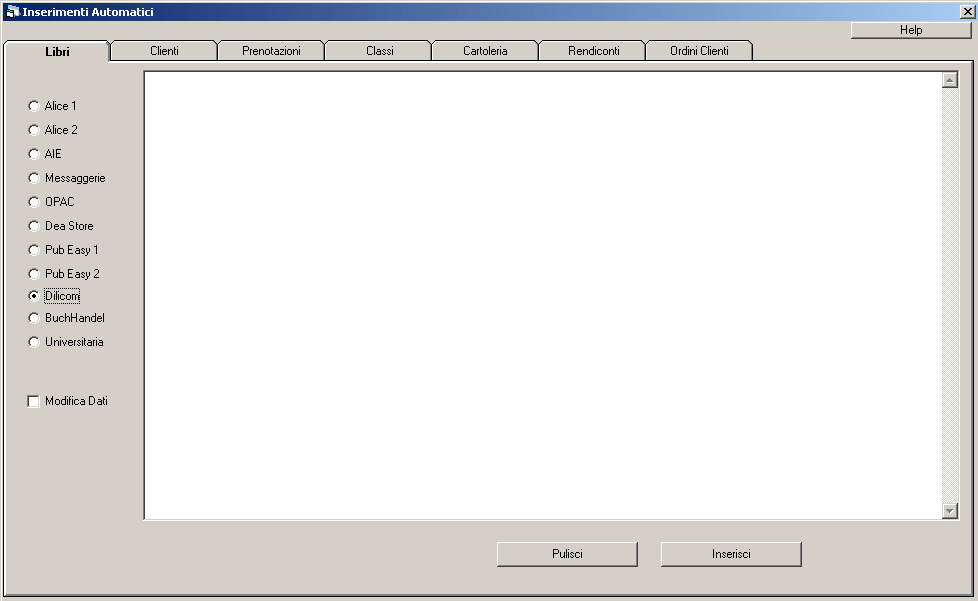Switch to Ordini Clienti tab
The width and height of the screenshot is (978, 601).
699,51
